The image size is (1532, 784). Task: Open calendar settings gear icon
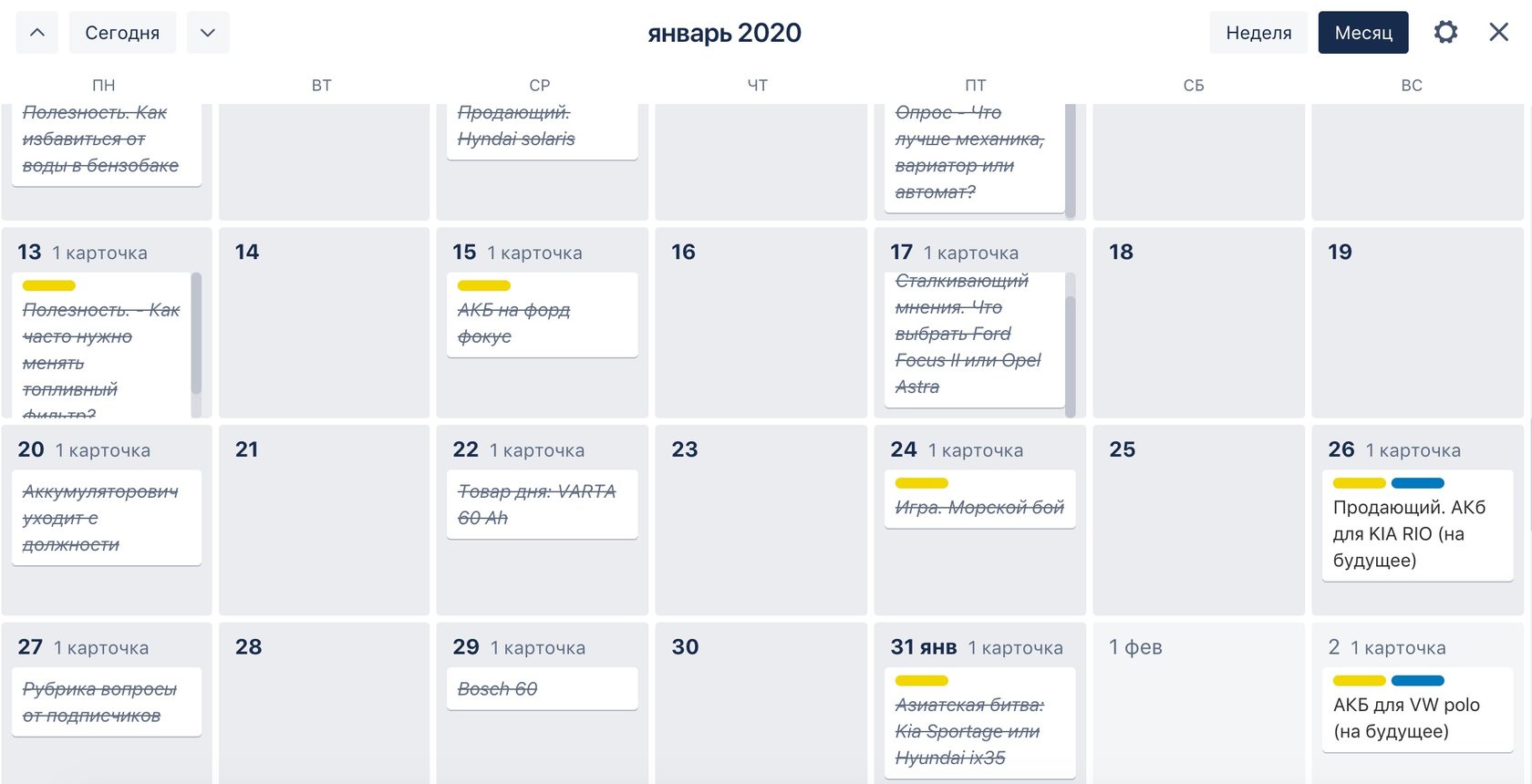point(1445,33)
